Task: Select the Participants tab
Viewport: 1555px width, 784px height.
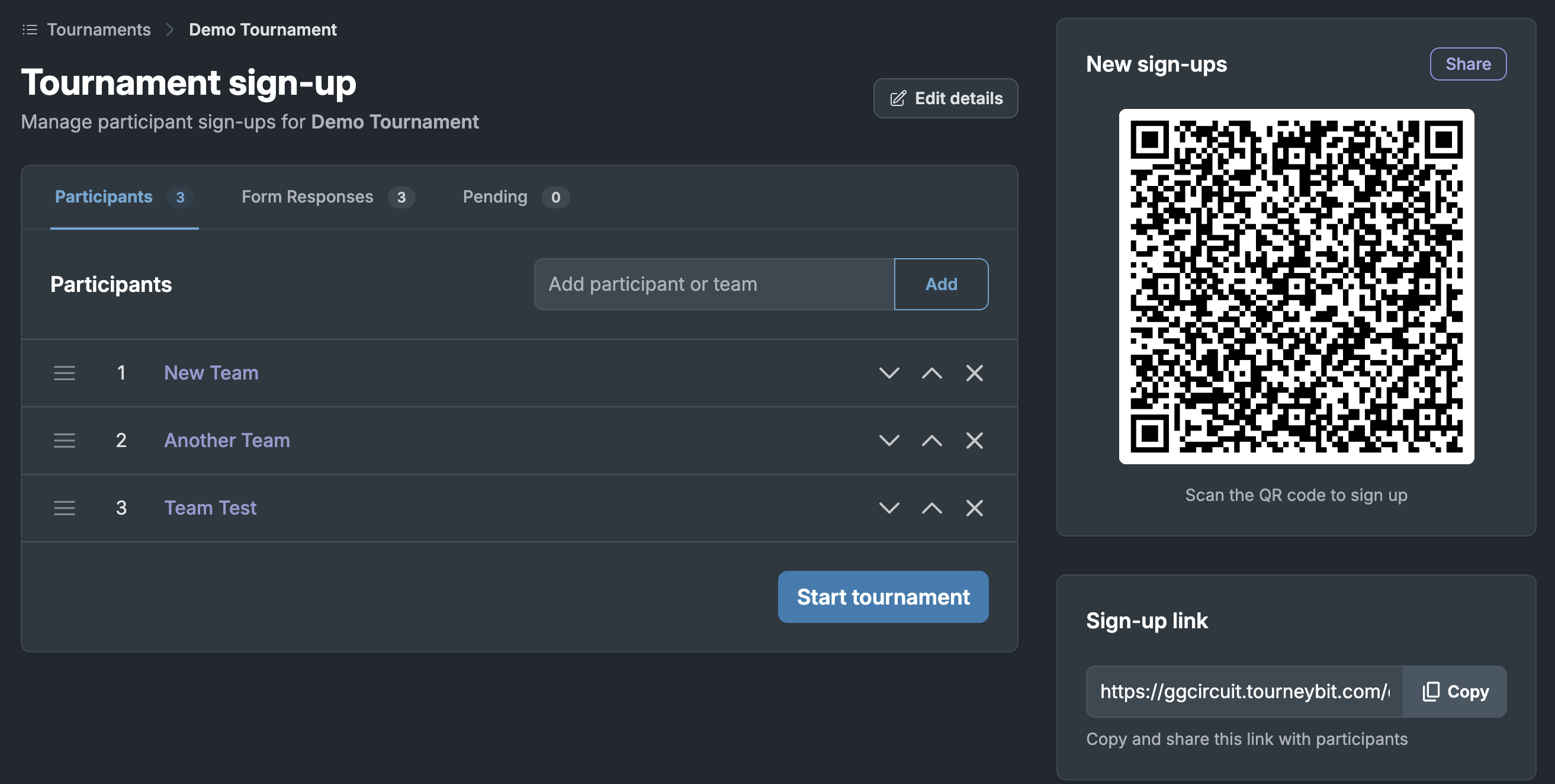Action: 124,197
